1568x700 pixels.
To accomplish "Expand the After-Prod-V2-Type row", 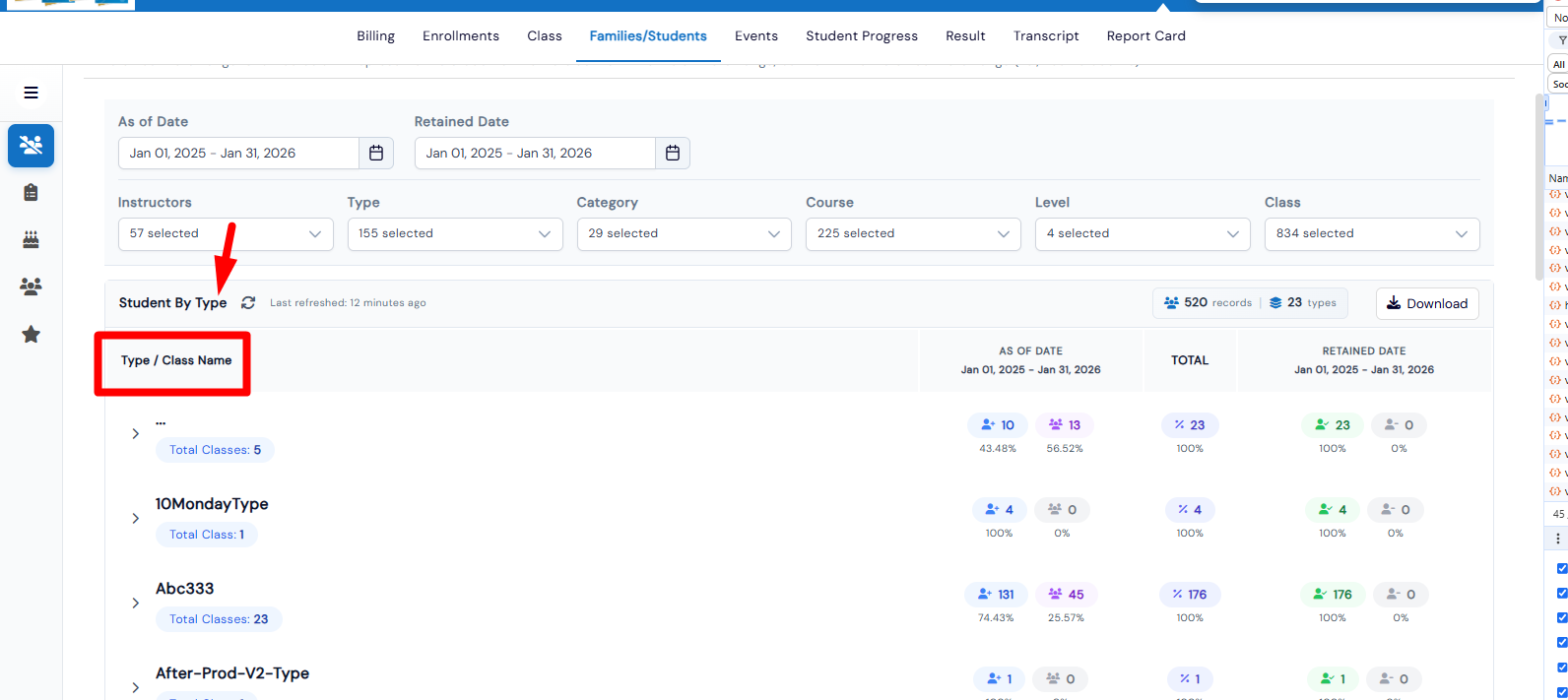I will pos(136,688).
